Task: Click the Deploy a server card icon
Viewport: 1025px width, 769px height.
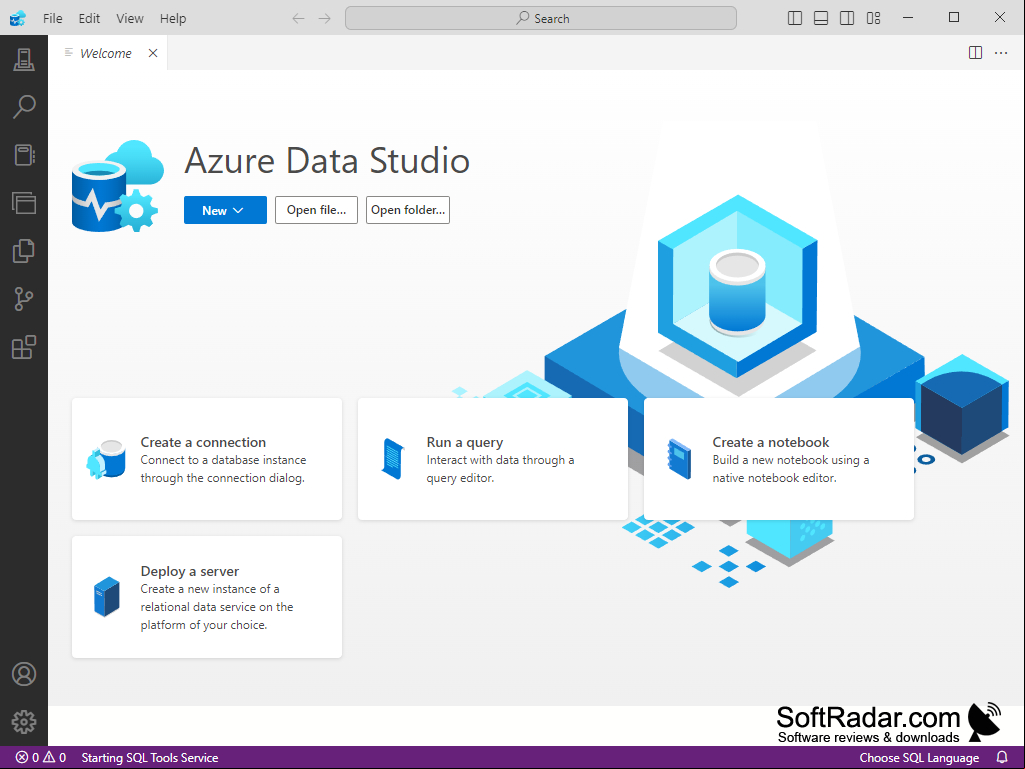Action: [x=107, y=596]
